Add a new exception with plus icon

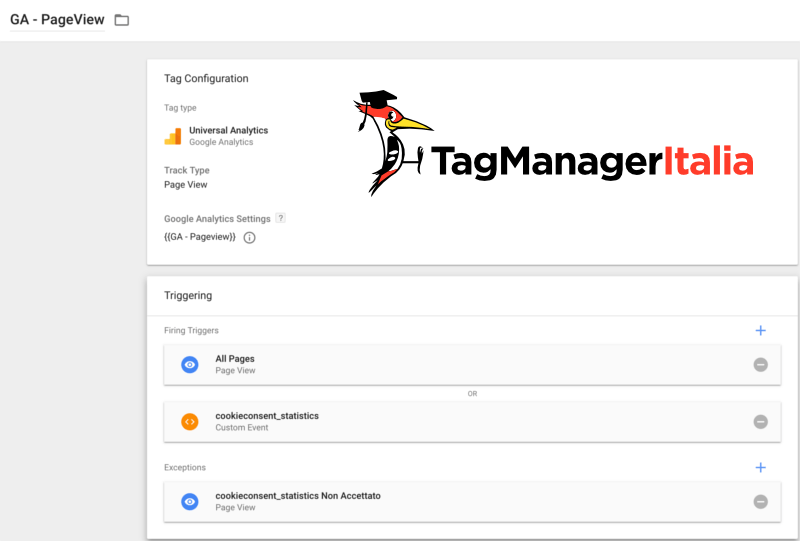(760, 467)
